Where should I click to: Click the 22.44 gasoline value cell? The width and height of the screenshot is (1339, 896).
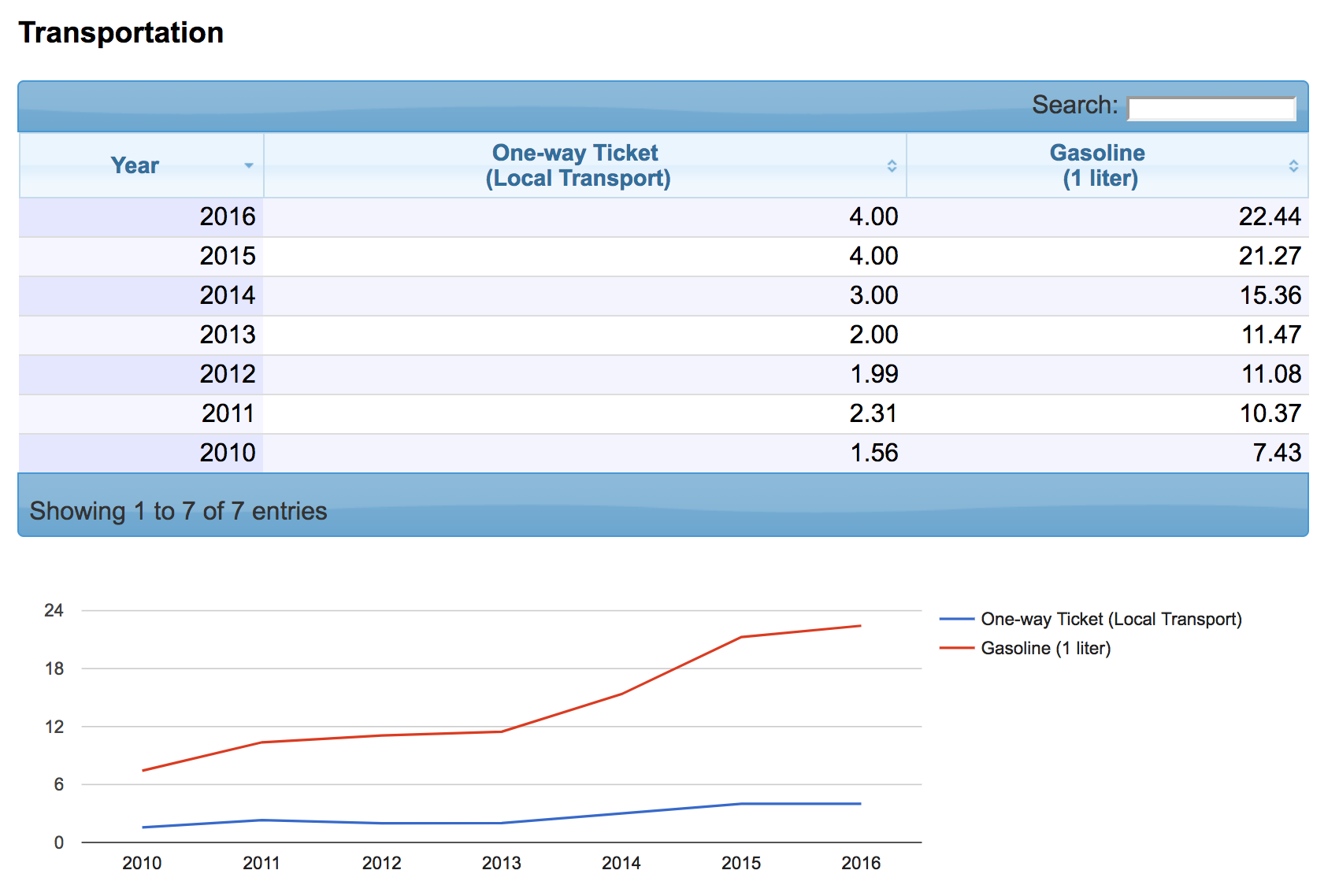tap(1269, 217)
